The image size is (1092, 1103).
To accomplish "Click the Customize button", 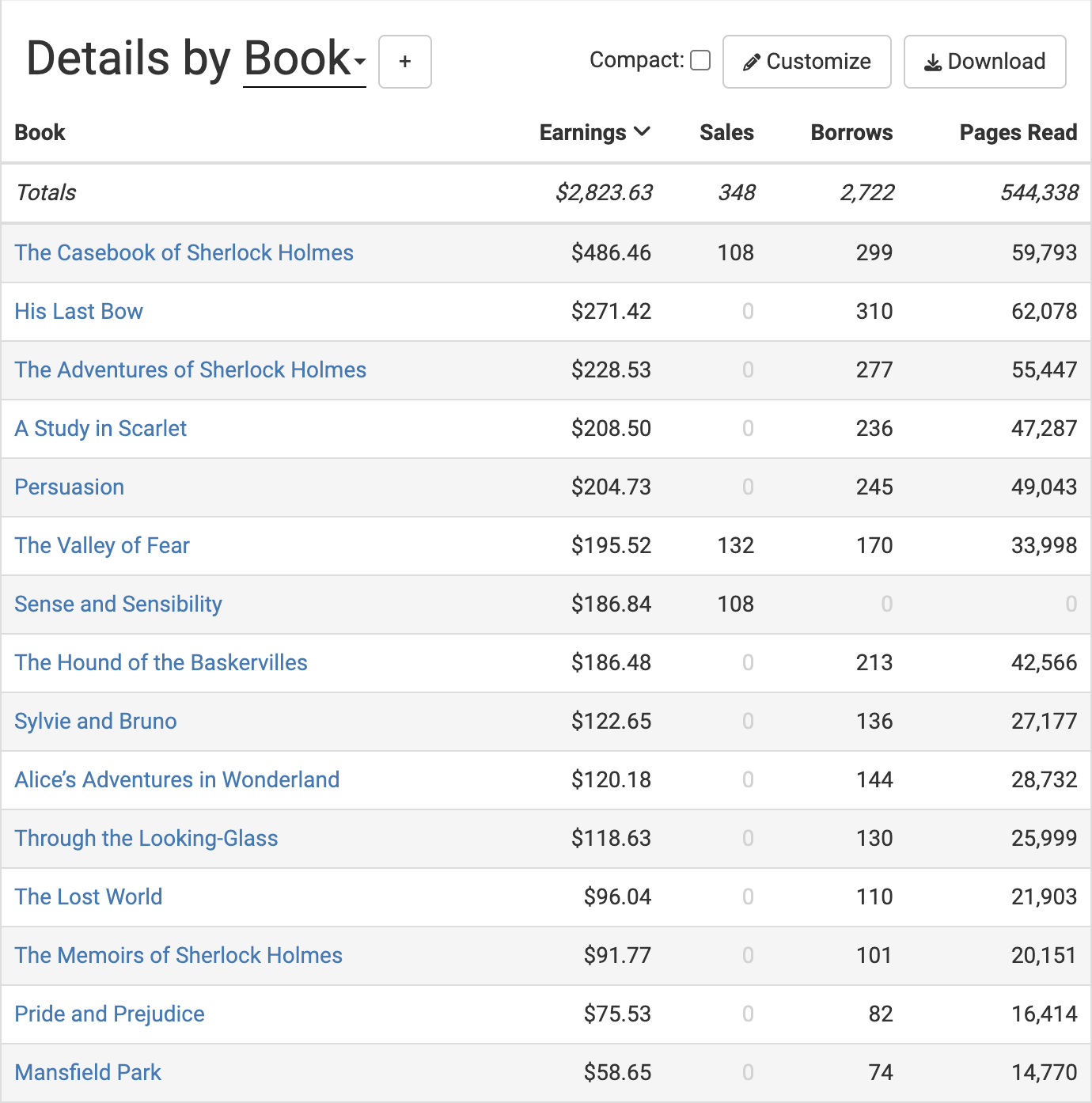I will tap(807, 62).
